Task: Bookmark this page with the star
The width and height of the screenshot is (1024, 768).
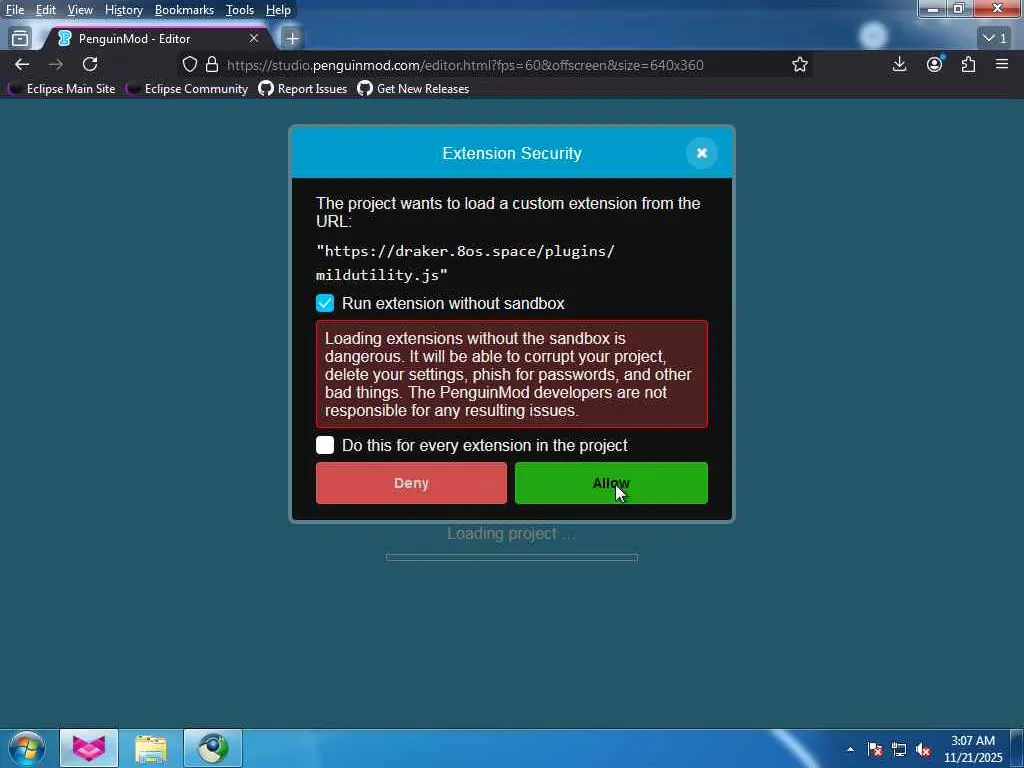Action: pos(800,65)
